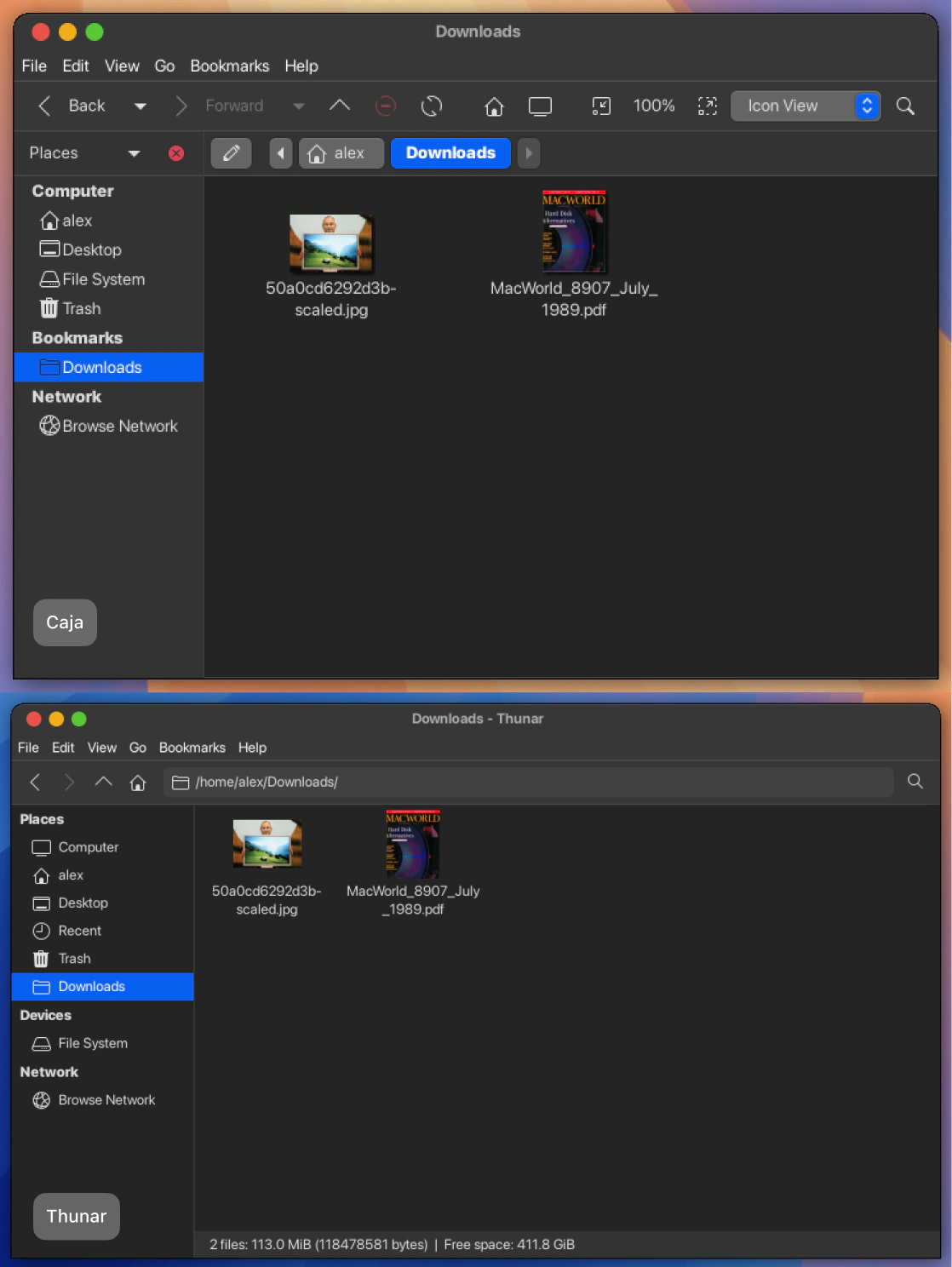
Task: Open the View menu in Thunar
Action: [x=101, y=748]
